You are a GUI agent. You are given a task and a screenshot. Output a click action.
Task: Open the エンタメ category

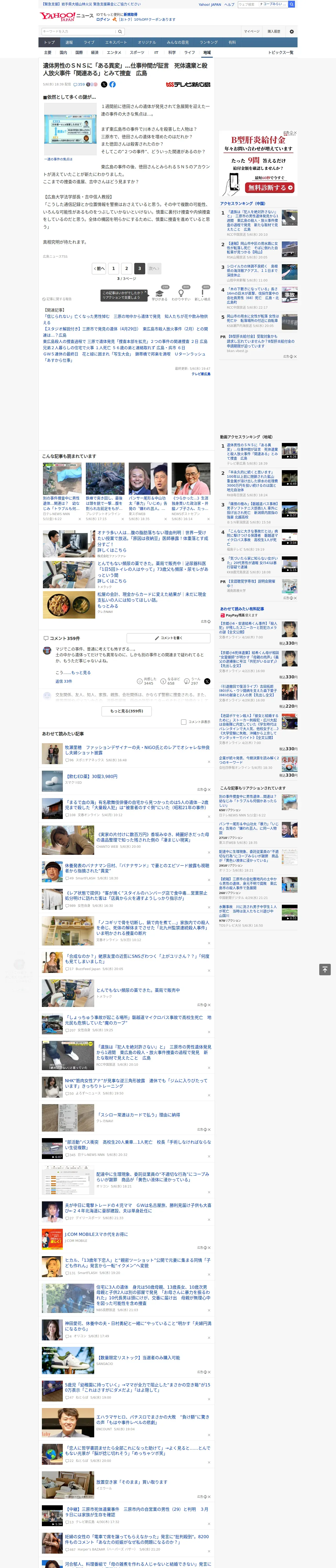pyautogui.click(x=114, y=52)
